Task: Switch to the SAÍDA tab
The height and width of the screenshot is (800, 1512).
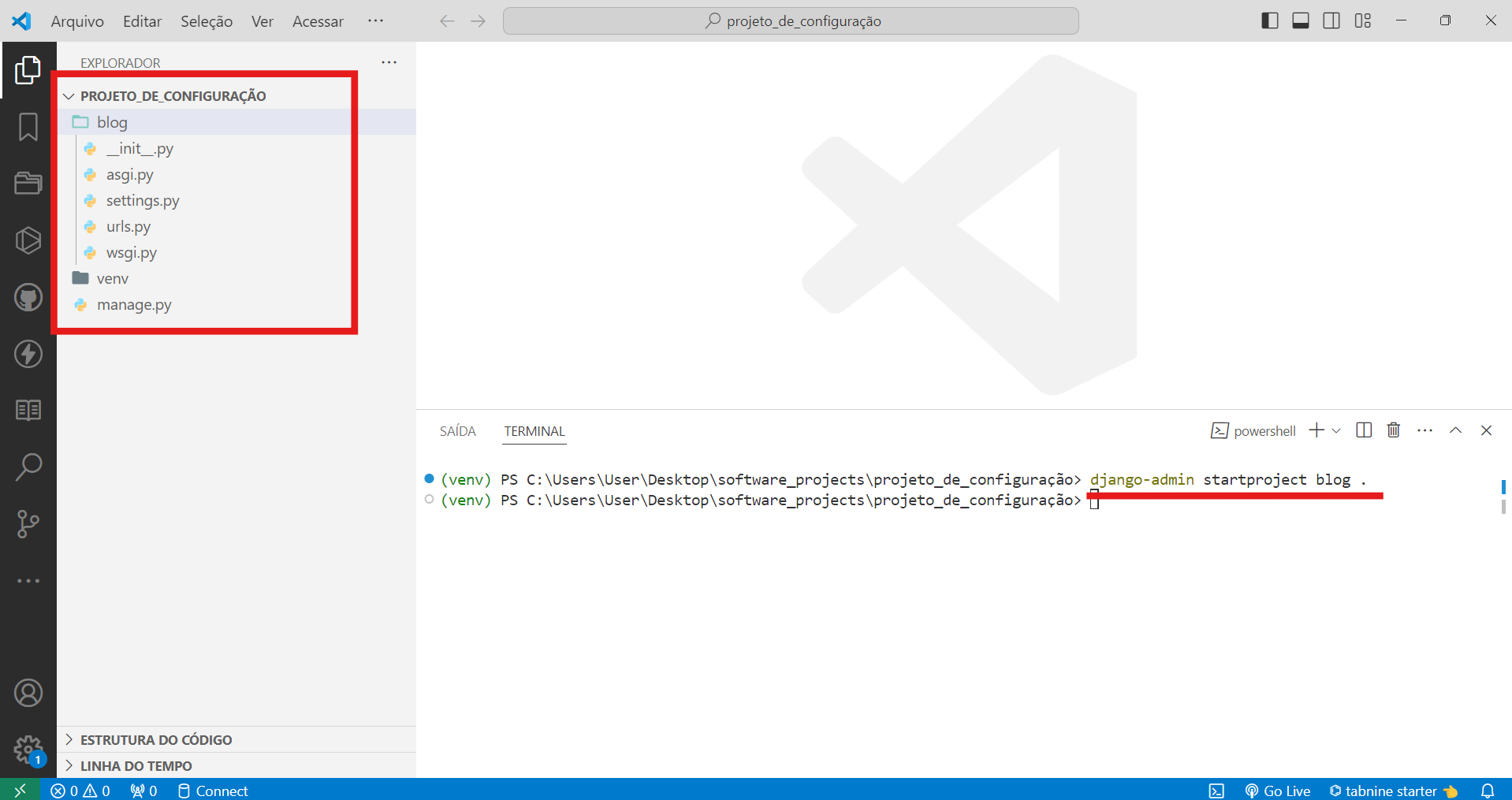Action: point(457,431)
